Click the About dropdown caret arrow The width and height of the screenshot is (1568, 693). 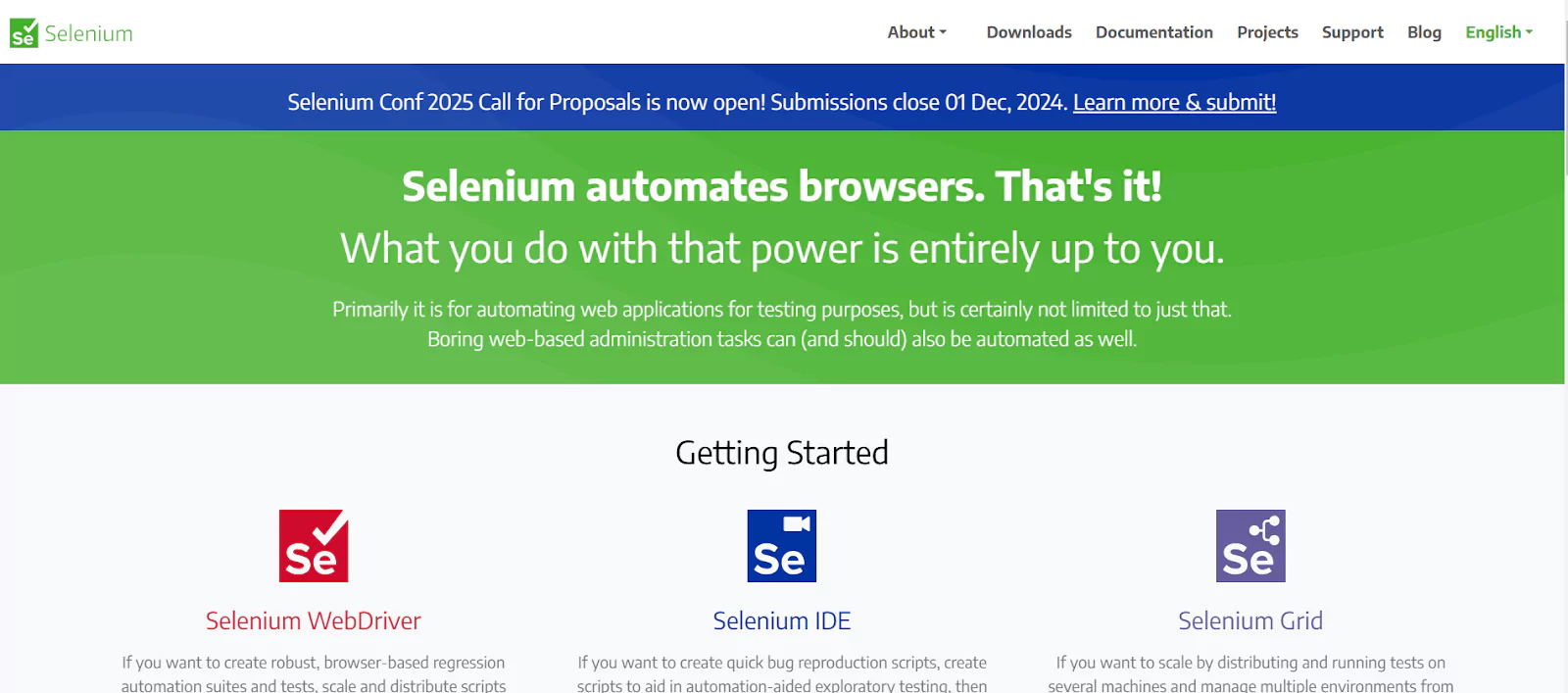coord(945,32)
